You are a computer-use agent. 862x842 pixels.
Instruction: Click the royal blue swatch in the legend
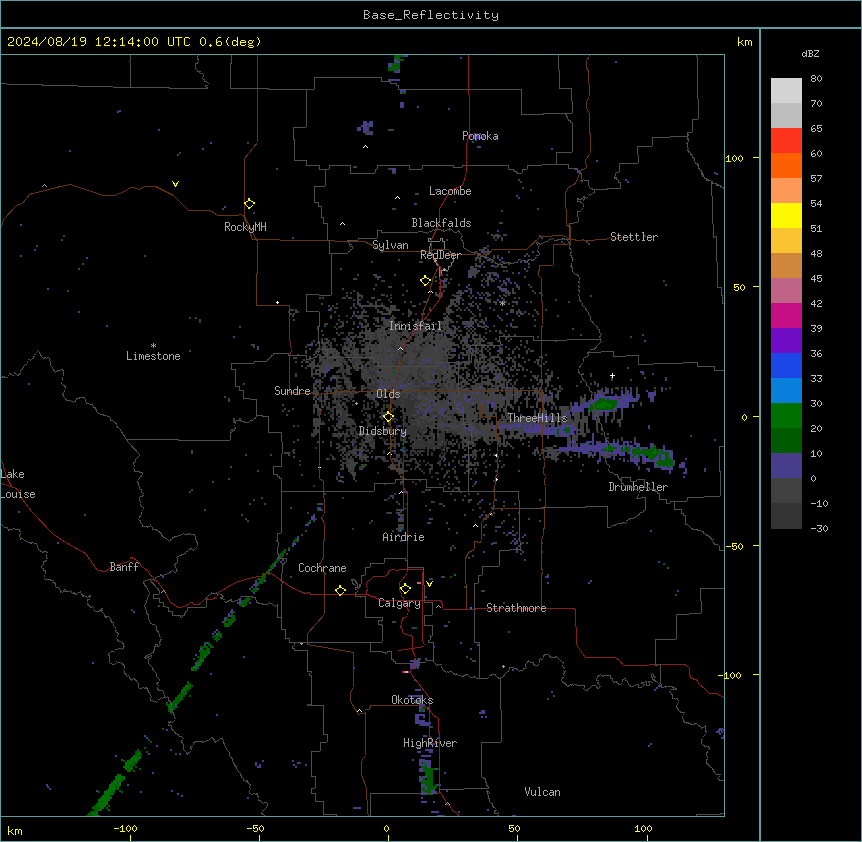pos(786,365)
